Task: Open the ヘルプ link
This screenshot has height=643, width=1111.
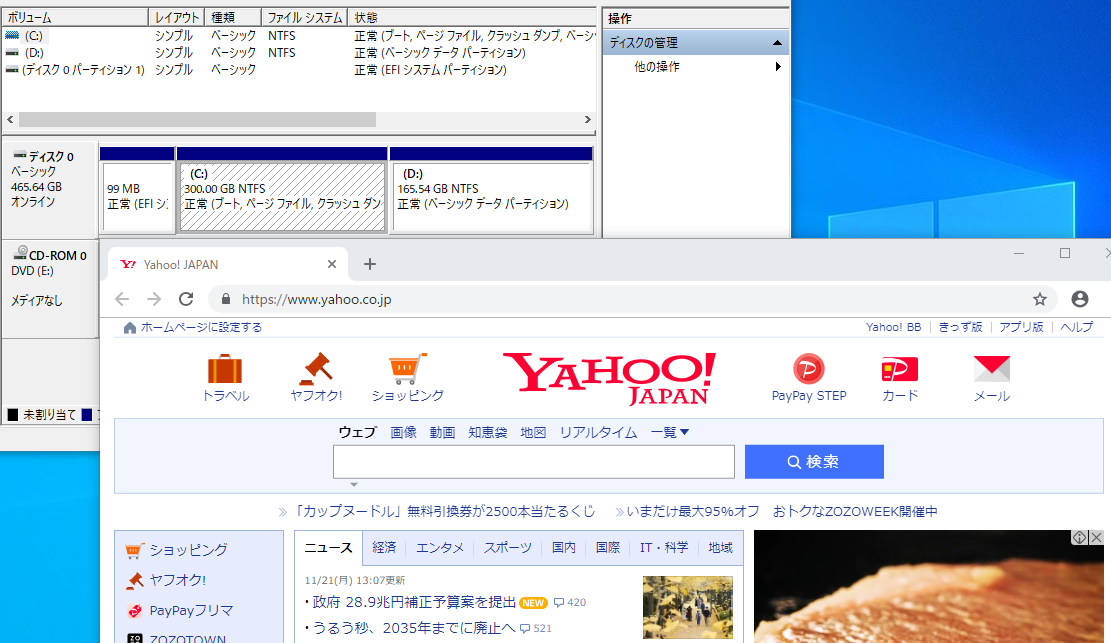Action: pyautogui.click(x=1076, y=327)
